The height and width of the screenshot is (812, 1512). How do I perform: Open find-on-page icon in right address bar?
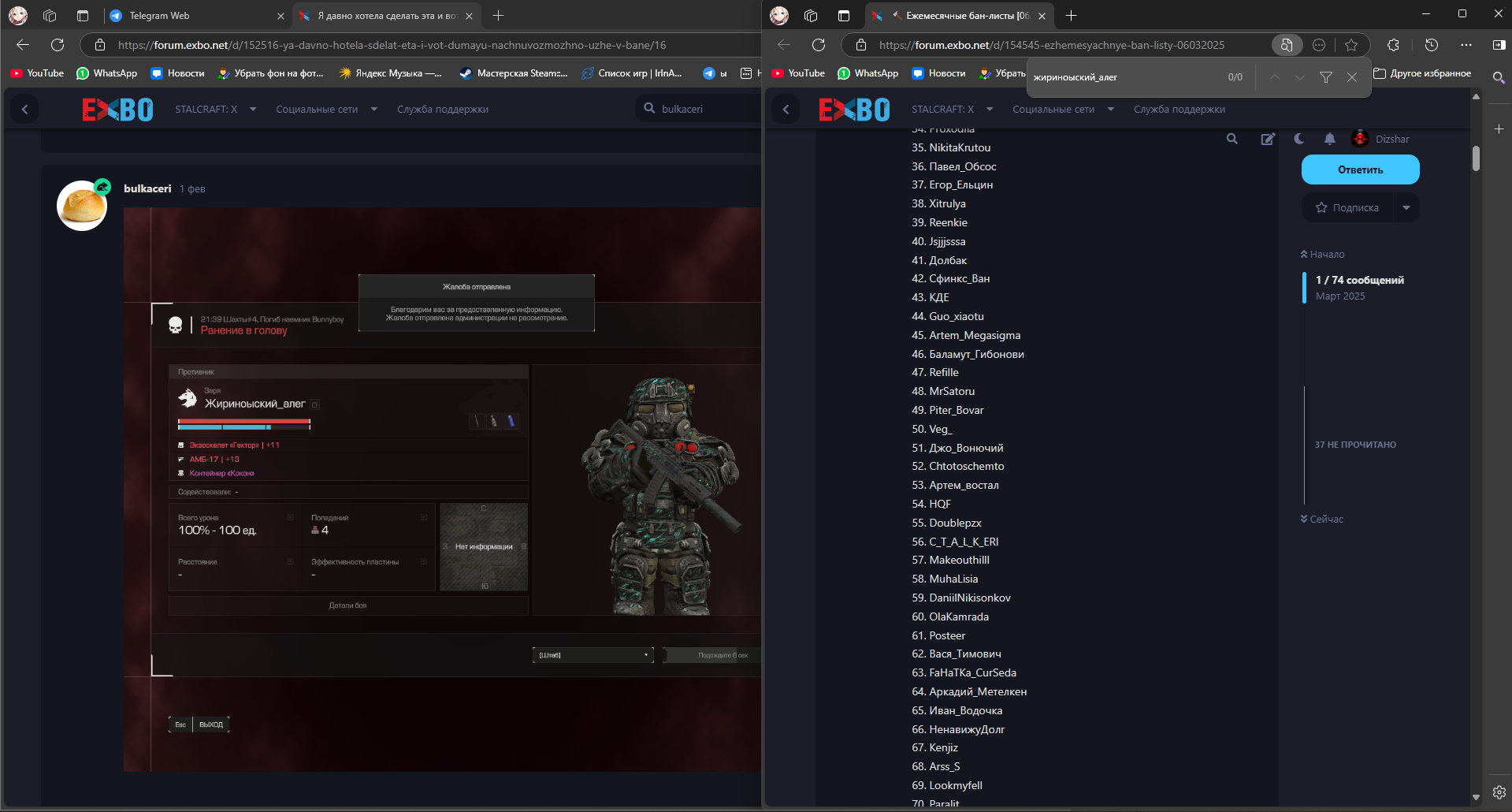[1286, 45]
